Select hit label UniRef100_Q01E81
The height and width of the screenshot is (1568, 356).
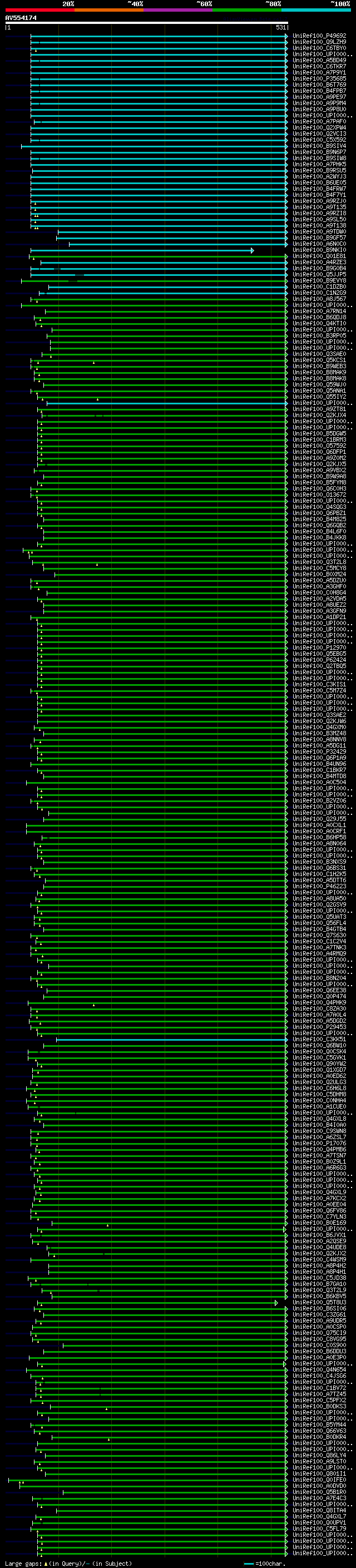pos(319,256)
